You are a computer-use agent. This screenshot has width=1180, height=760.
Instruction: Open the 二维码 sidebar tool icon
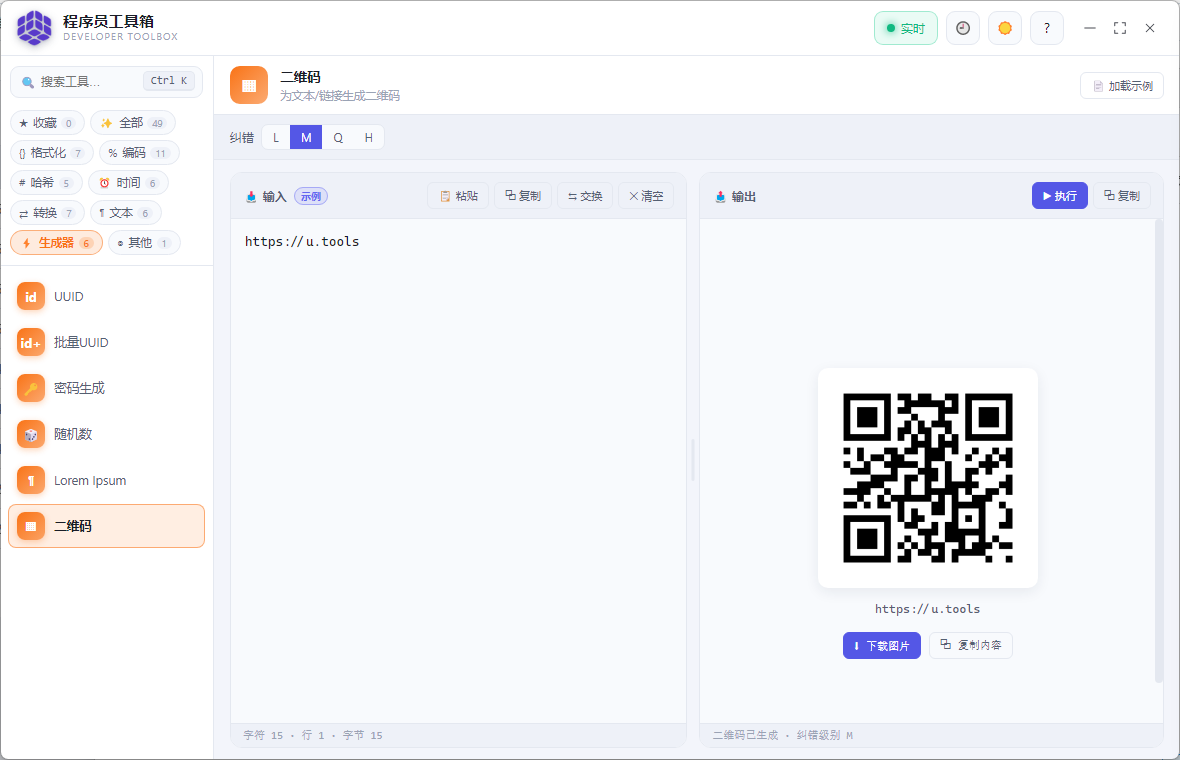pos(31,526)
